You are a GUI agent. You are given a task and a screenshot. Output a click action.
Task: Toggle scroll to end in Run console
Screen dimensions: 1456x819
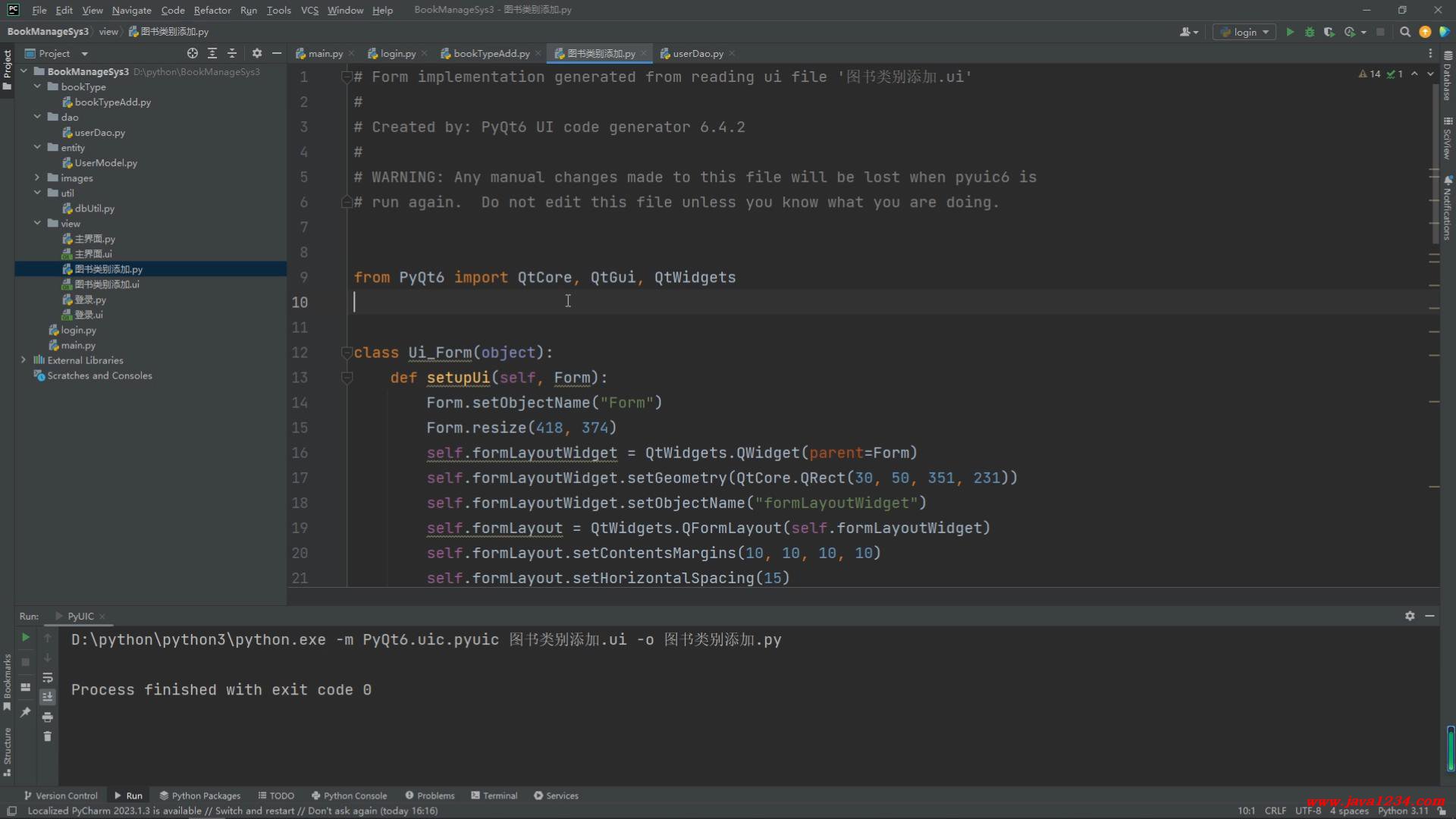(x=47, y=697)
